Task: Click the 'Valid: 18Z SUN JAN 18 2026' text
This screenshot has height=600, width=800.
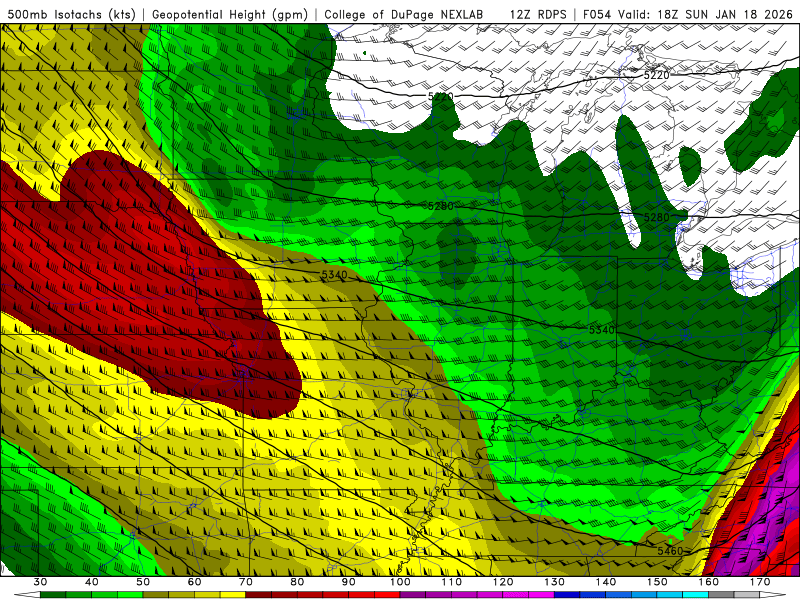Action: click(705, 14)
